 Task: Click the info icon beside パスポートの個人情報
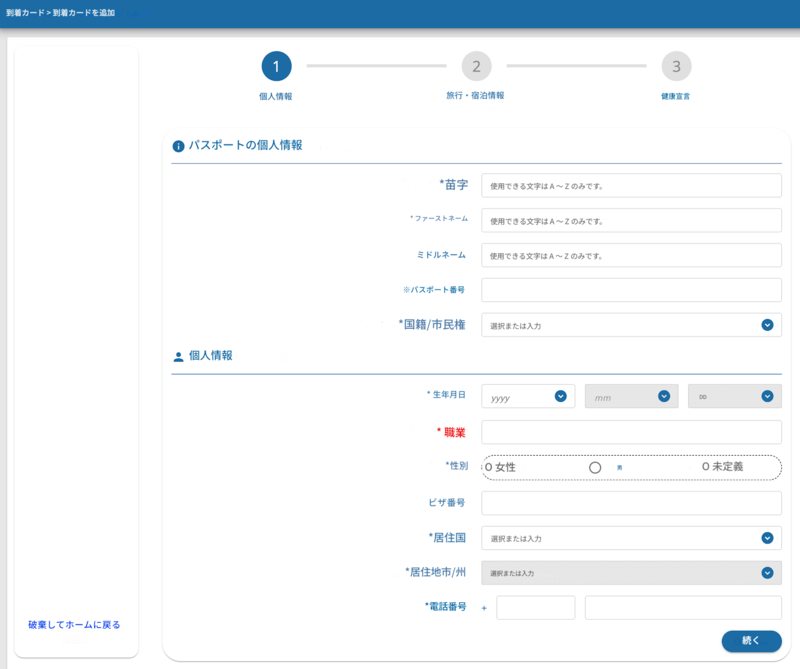point(179,146)
